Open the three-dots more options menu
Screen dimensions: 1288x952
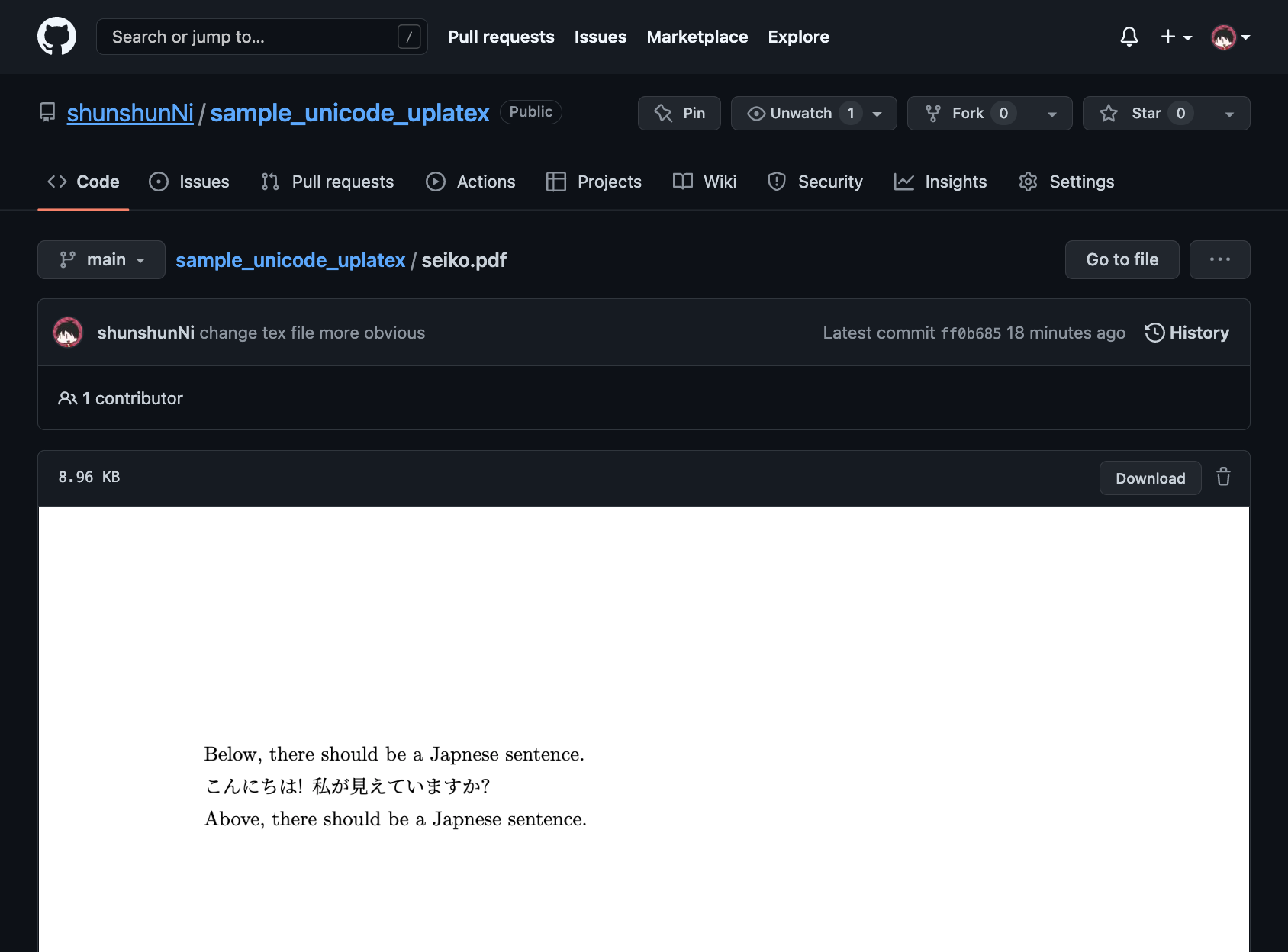(x=1220, y=260)
